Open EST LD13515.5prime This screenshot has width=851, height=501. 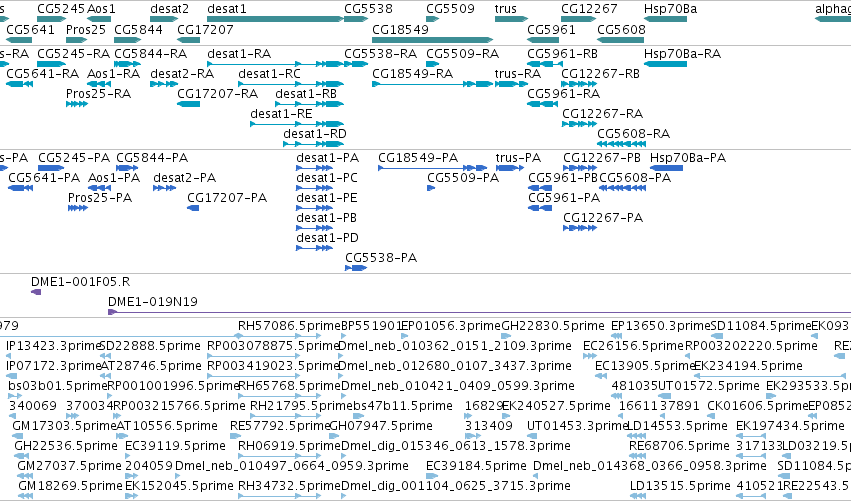[680, 486]
